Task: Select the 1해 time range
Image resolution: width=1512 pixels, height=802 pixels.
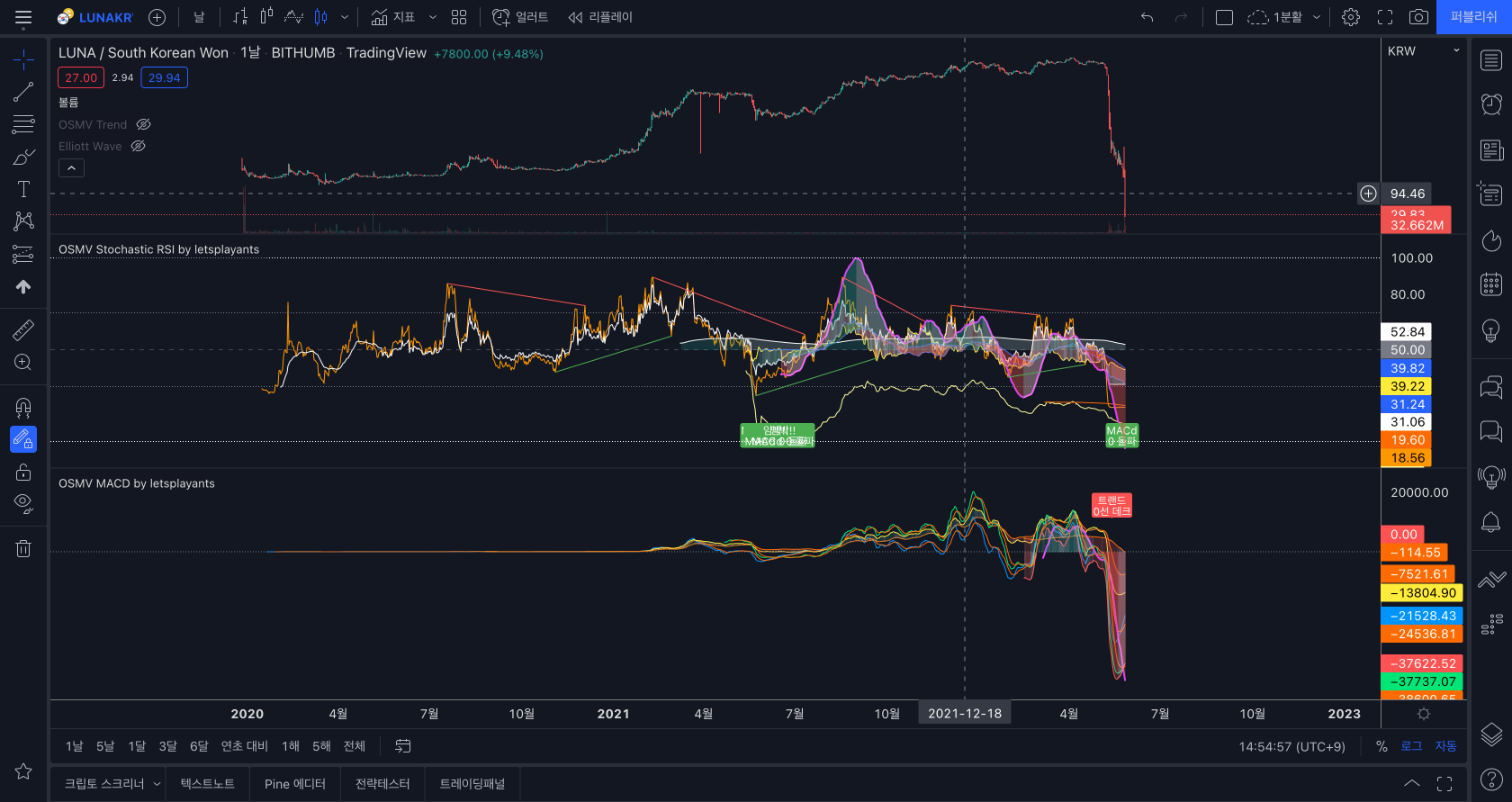Action: point(291,746)
